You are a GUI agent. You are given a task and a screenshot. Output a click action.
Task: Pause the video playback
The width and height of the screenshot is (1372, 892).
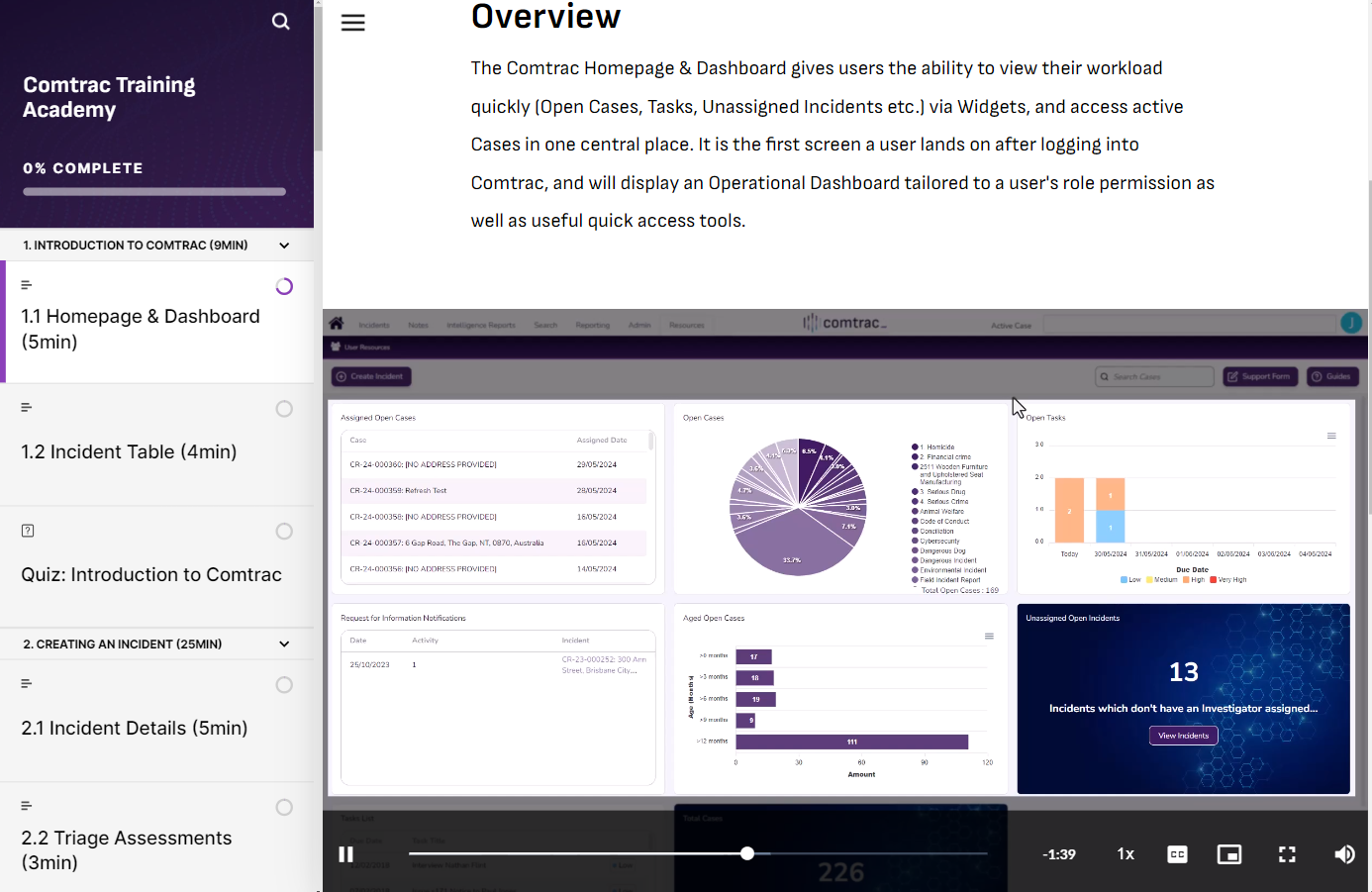(x=345, y=854)
